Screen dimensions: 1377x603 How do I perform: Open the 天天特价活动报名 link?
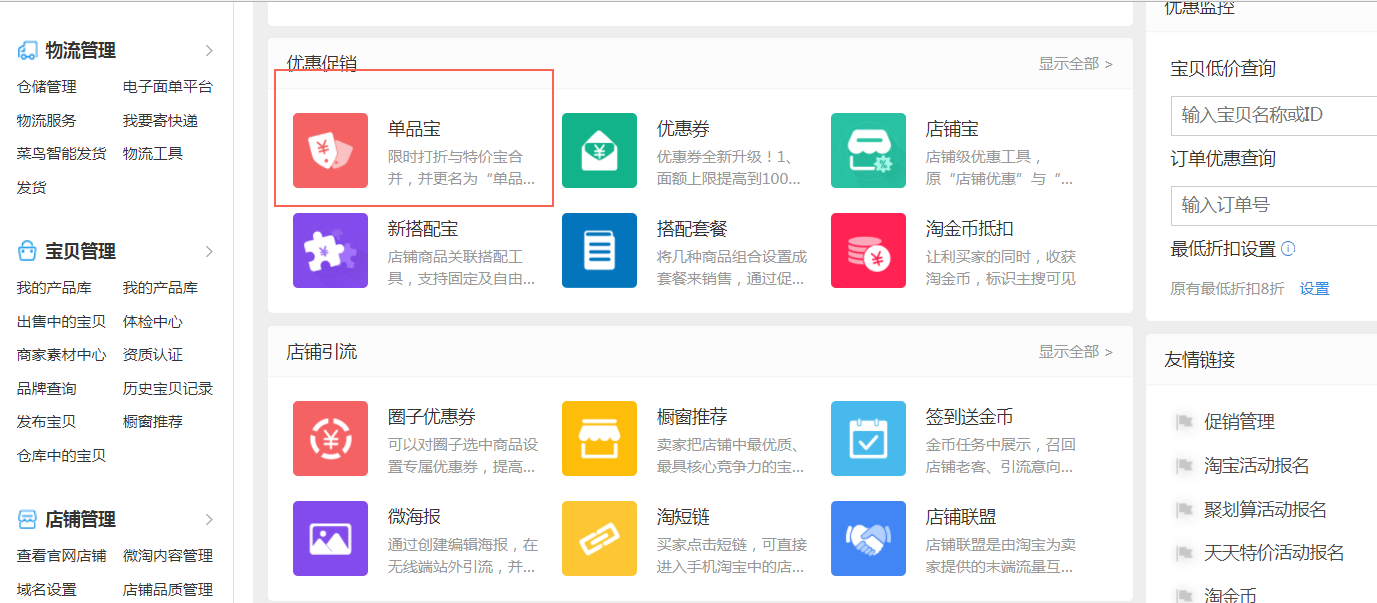click(x=1274, y=553)
